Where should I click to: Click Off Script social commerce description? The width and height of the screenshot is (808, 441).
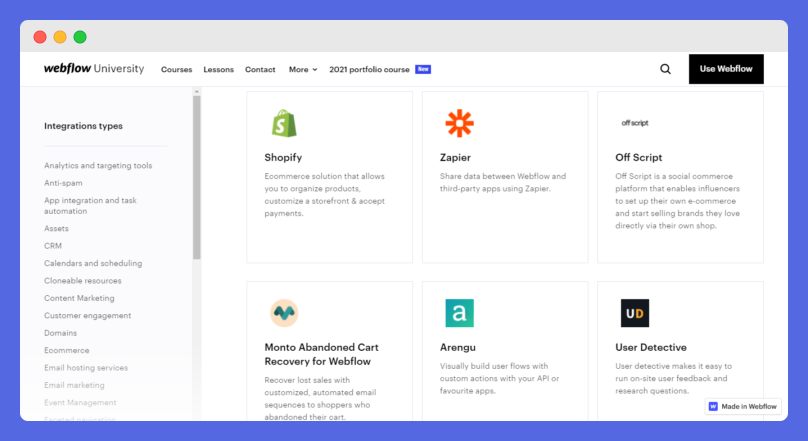678,201
